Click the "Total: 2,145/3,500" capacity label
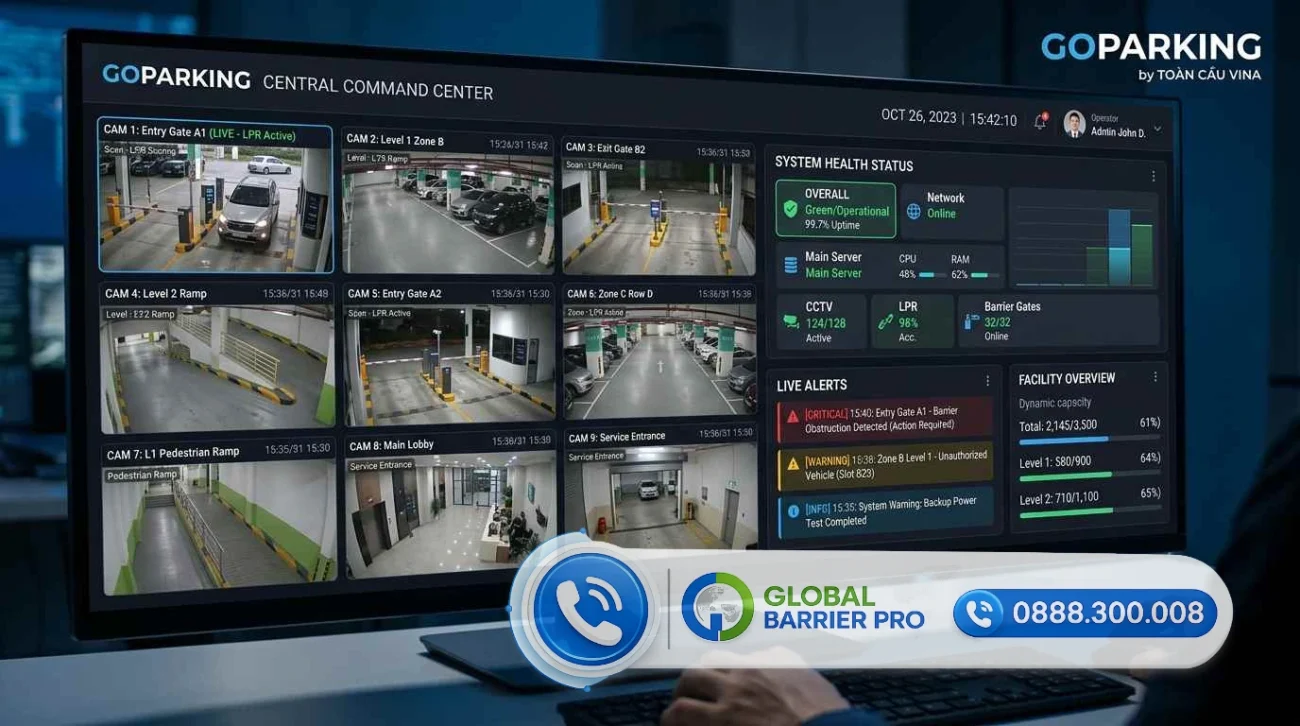The image size is (1300, 726). 1058,425
